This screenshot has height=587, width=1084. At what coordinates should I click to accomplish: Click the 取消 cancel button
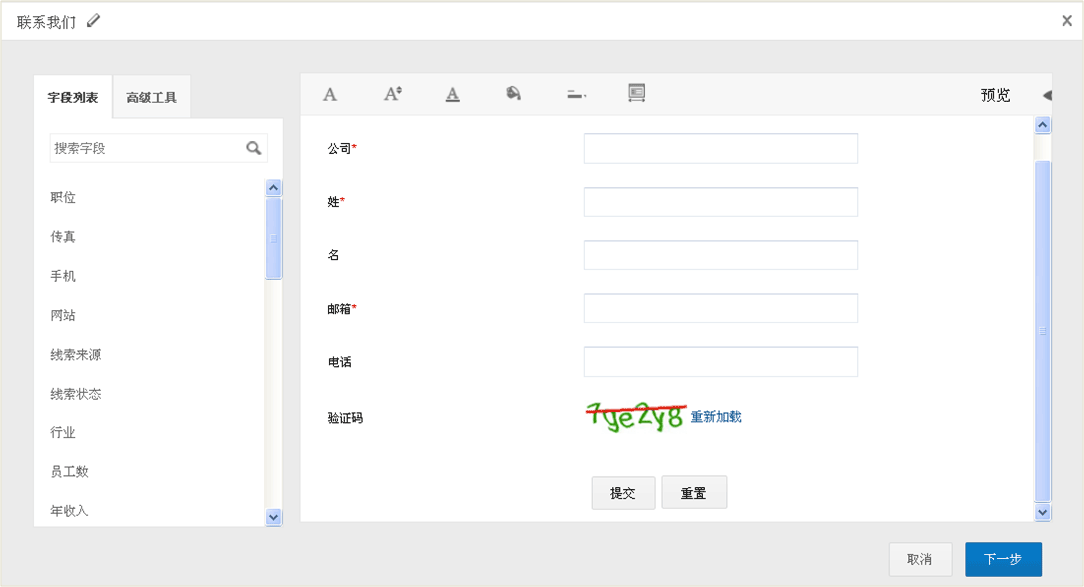920,559
